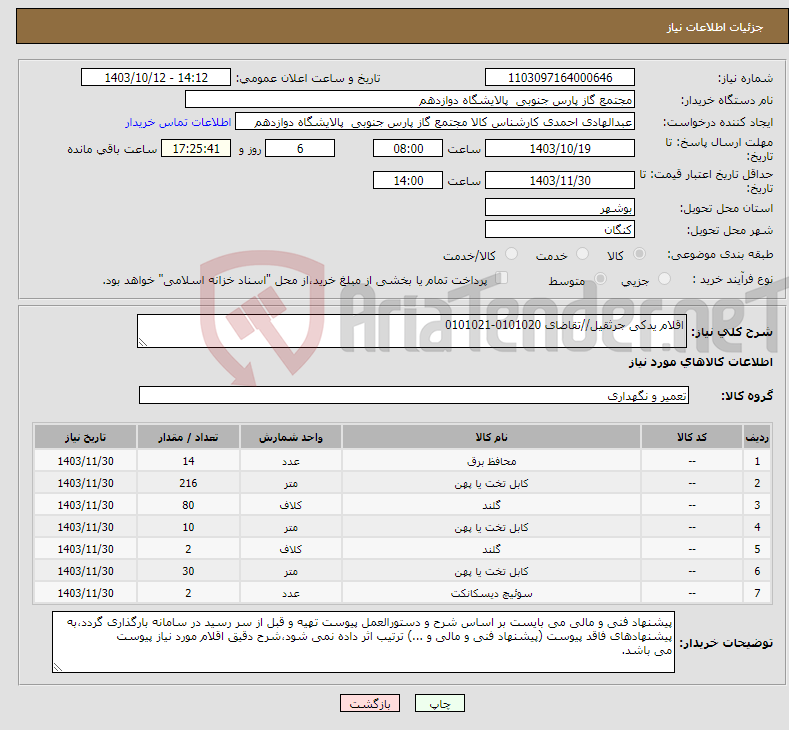Open buyer contact information link
Viewport: 789px width, 730px height.
point(178,122)
